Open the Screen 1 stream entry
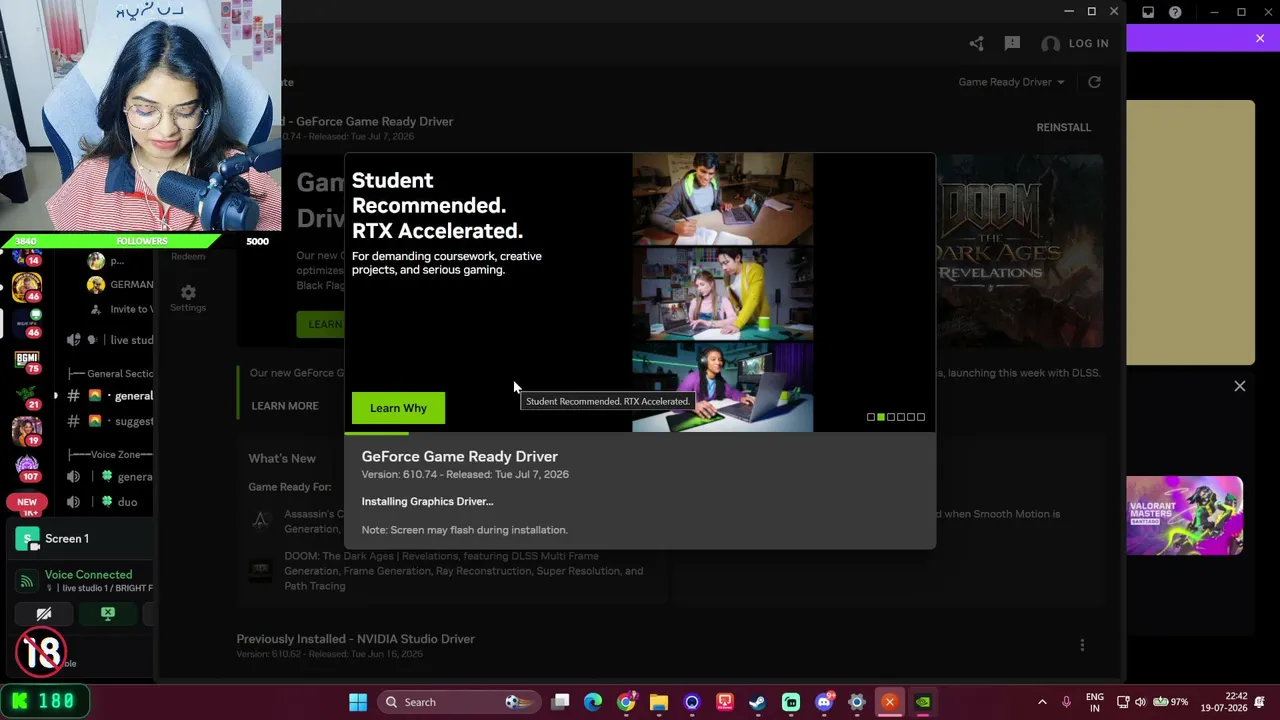The width and height of the screenshot is (1280, 720). click(x=82, y=539)
